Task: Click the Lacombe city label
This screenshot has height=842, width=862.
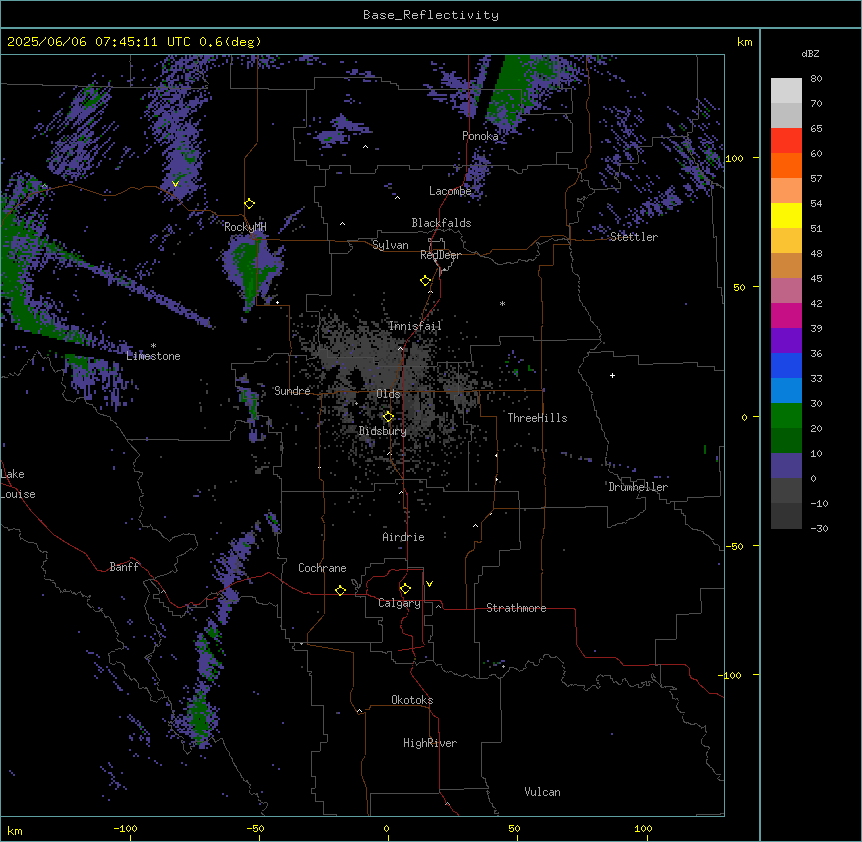Action: [x=450, y=191]
